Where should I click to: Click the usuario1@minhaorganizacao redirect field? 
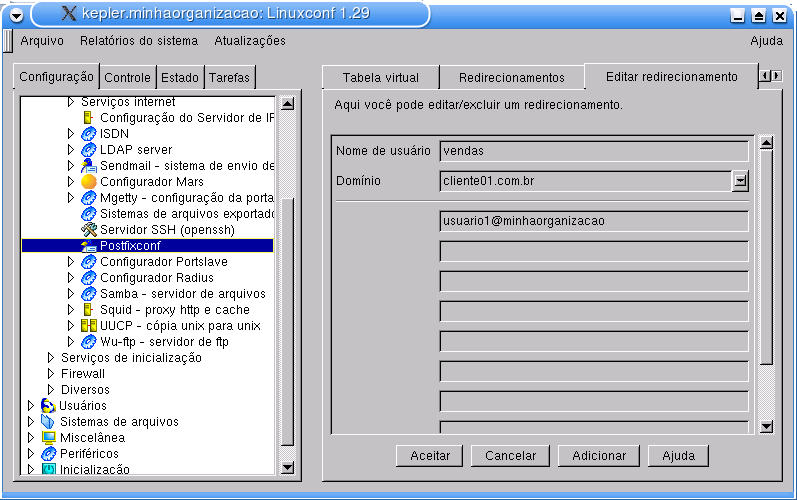pyautogui.click(x=594, y=221)
